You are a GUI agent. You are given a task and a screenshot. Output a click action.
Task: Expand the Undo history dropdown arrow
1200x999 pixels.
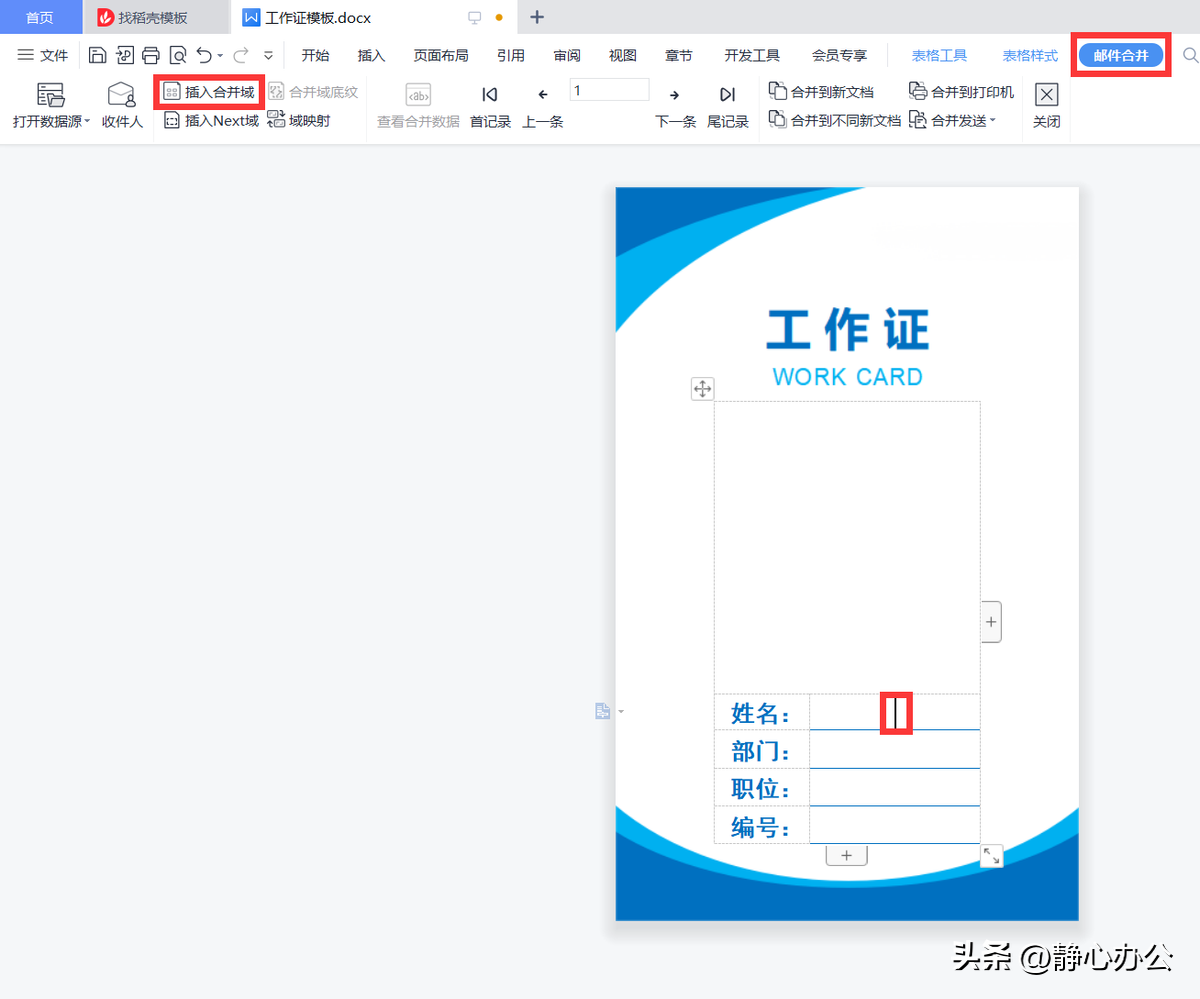point(220,56)
